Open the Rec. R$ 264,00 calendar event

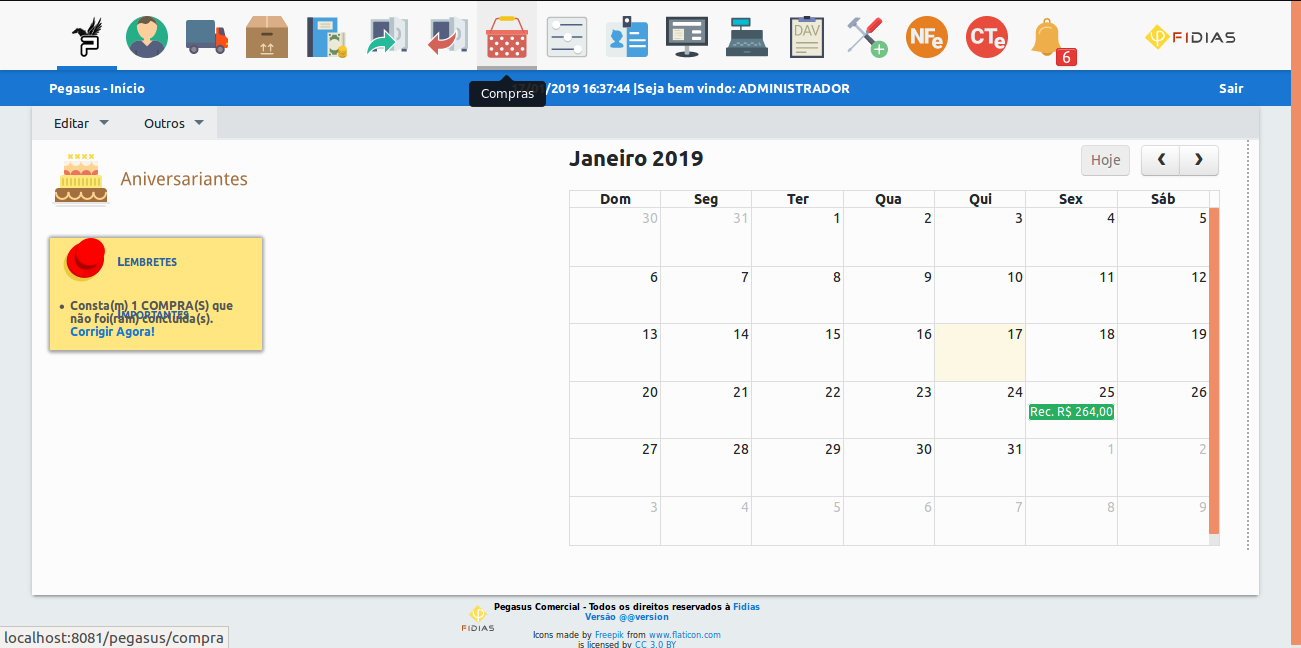click(1071, 412)
